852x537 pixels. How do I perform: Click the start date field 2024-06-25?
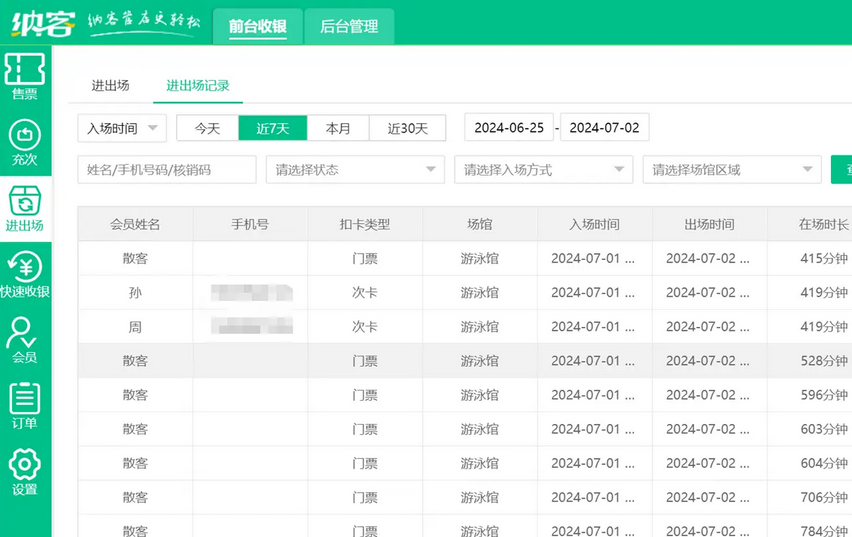pos(509,128)
